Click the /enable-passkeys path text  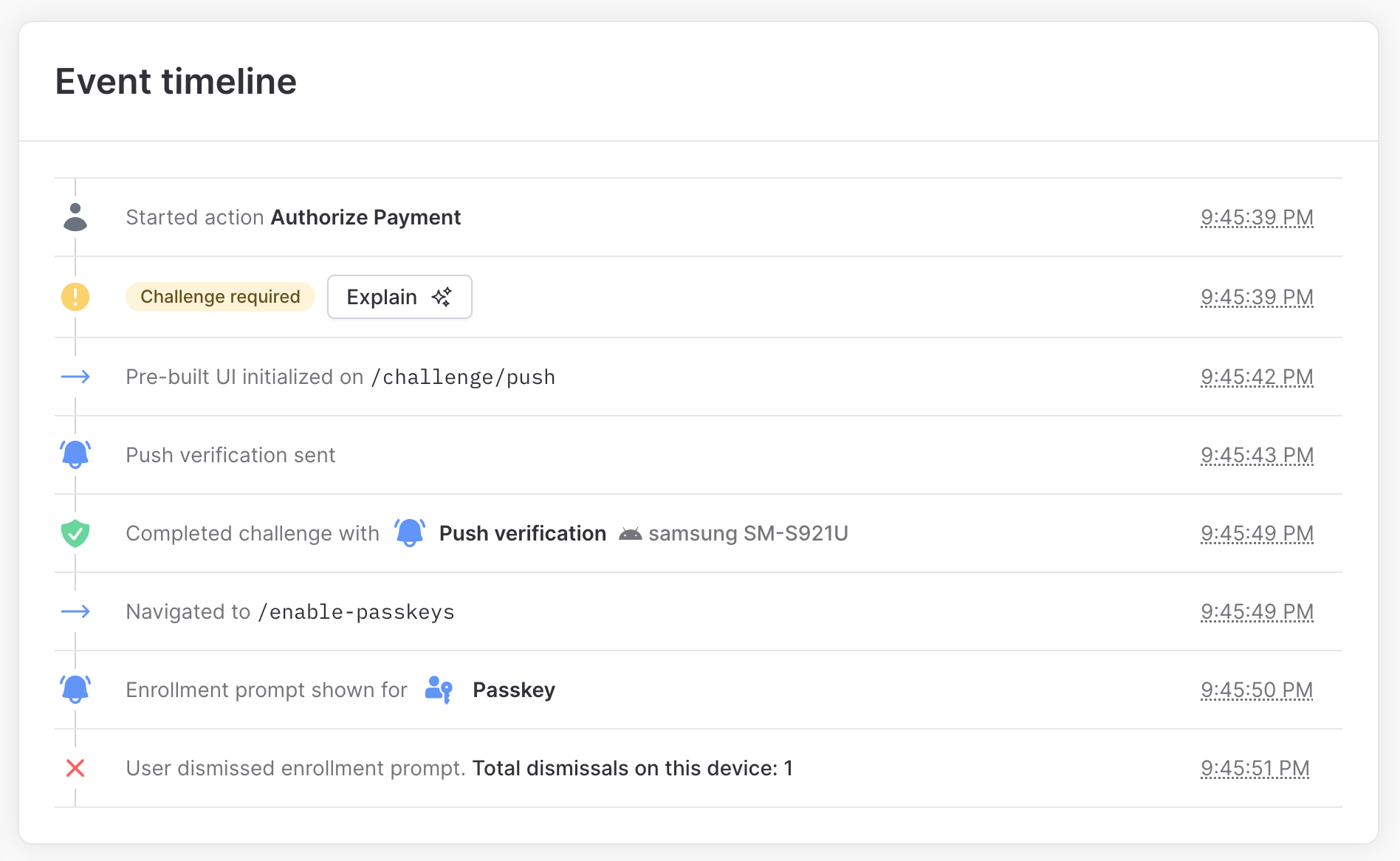pyautogui.click(x=356, y=611)
